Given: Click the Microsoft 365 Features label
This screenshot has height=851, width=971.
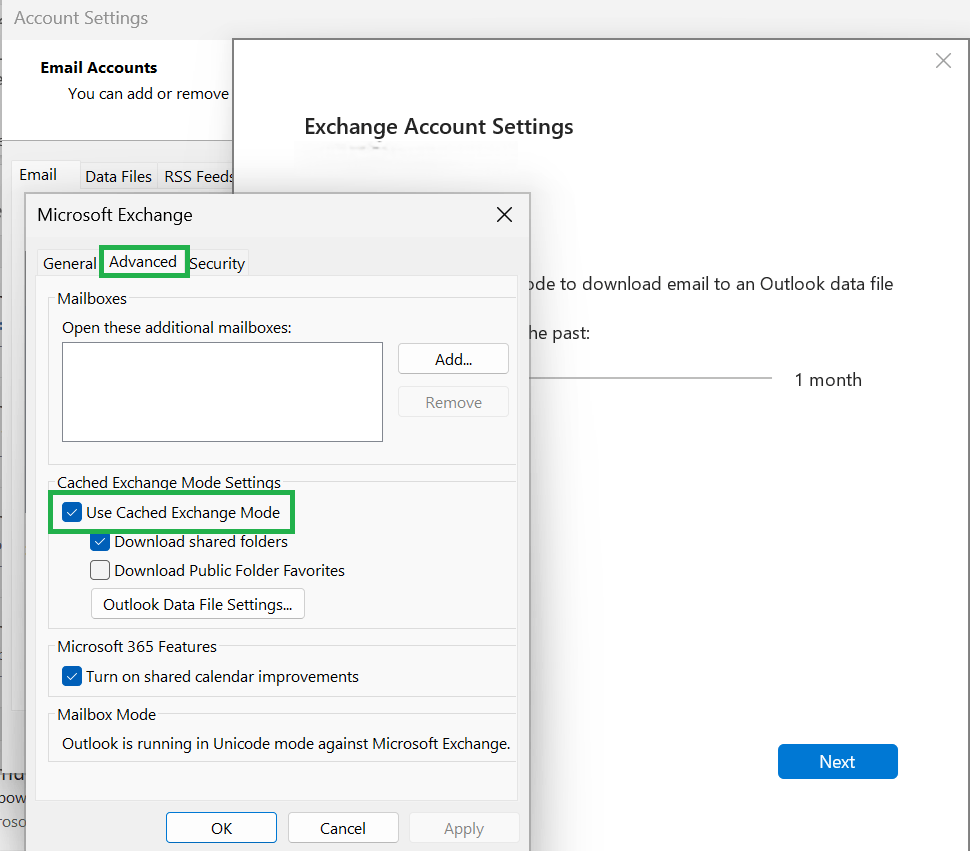Looking at the screenshot, I should click(x=137, y=647).
